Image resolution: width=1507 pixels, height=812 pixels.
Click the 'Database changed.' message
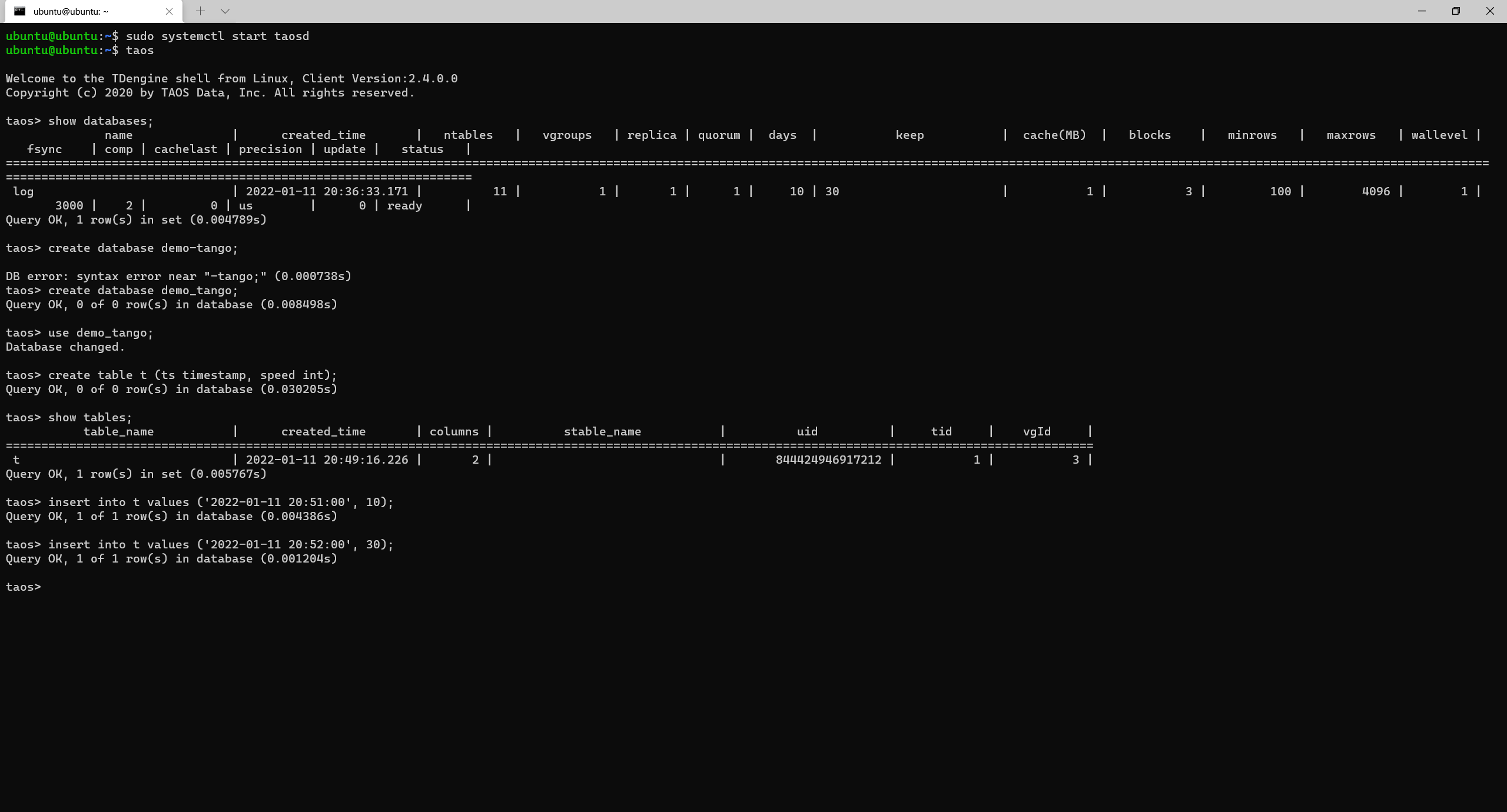(65, 347)
